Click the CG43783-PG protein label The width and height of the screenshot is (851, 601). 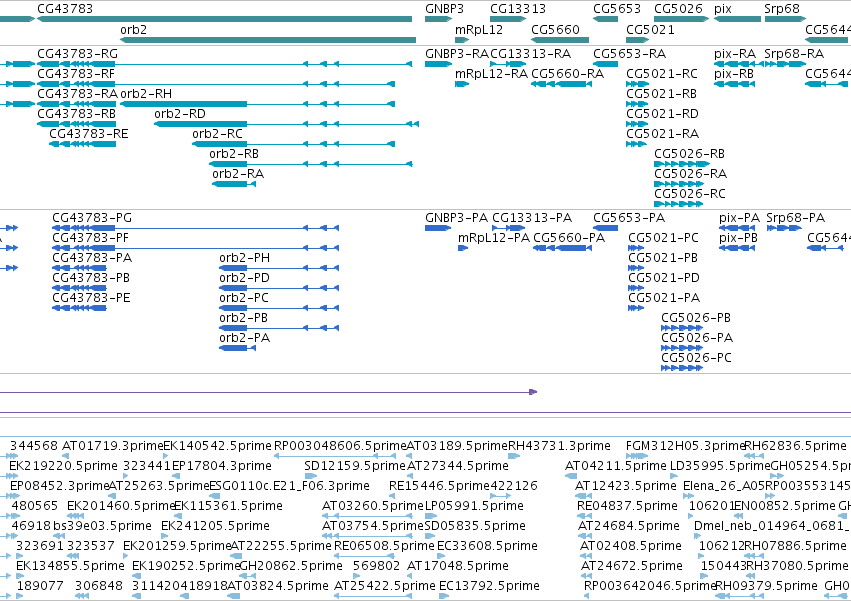pos(92,218)
